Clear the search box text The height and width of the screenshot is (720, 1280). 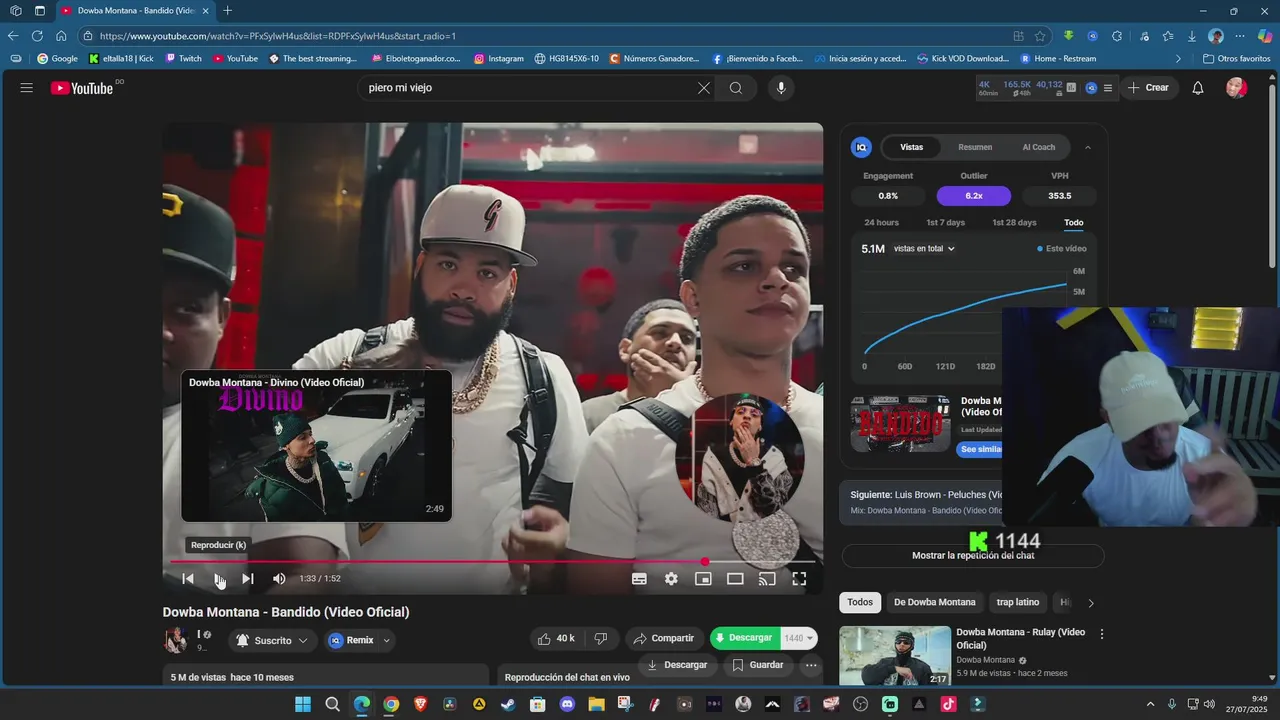[x=704, y=88]
